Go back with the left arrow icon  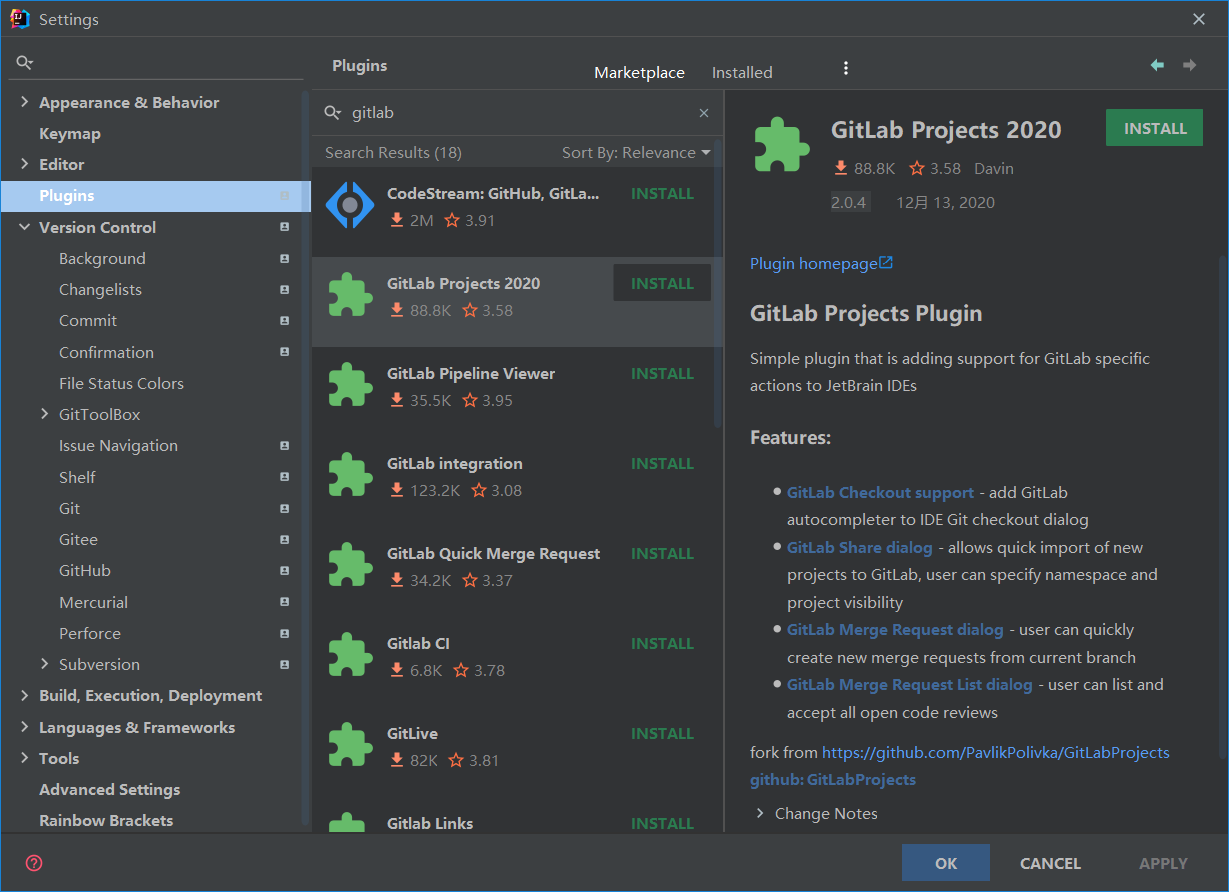pyautogui.click(x=1157, y=65)
